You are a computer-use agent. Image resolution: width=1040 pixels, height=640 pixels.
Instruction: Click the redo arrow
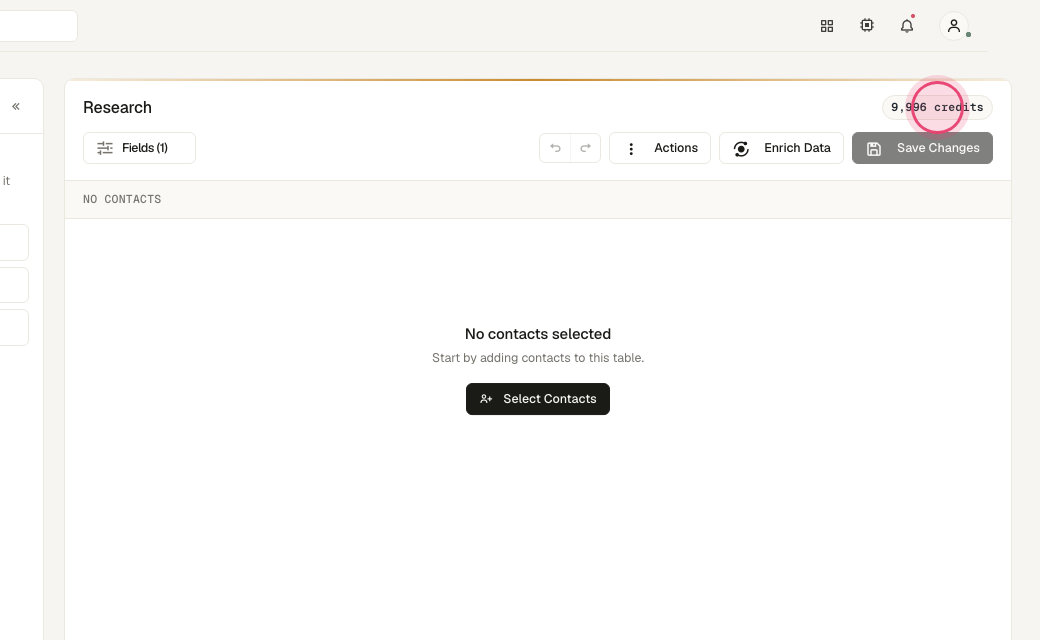(586, 148)
